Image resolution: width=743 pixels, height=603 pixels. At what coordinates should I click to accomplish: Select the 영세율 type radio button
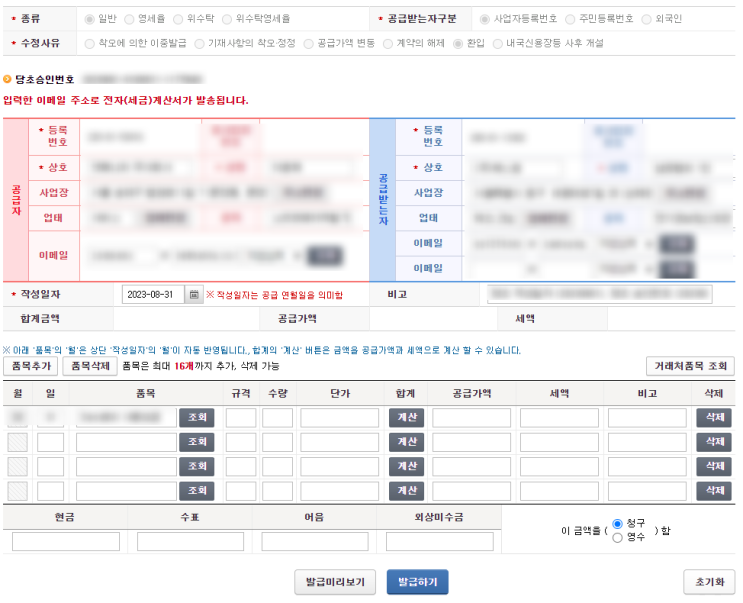coord(129,19)
